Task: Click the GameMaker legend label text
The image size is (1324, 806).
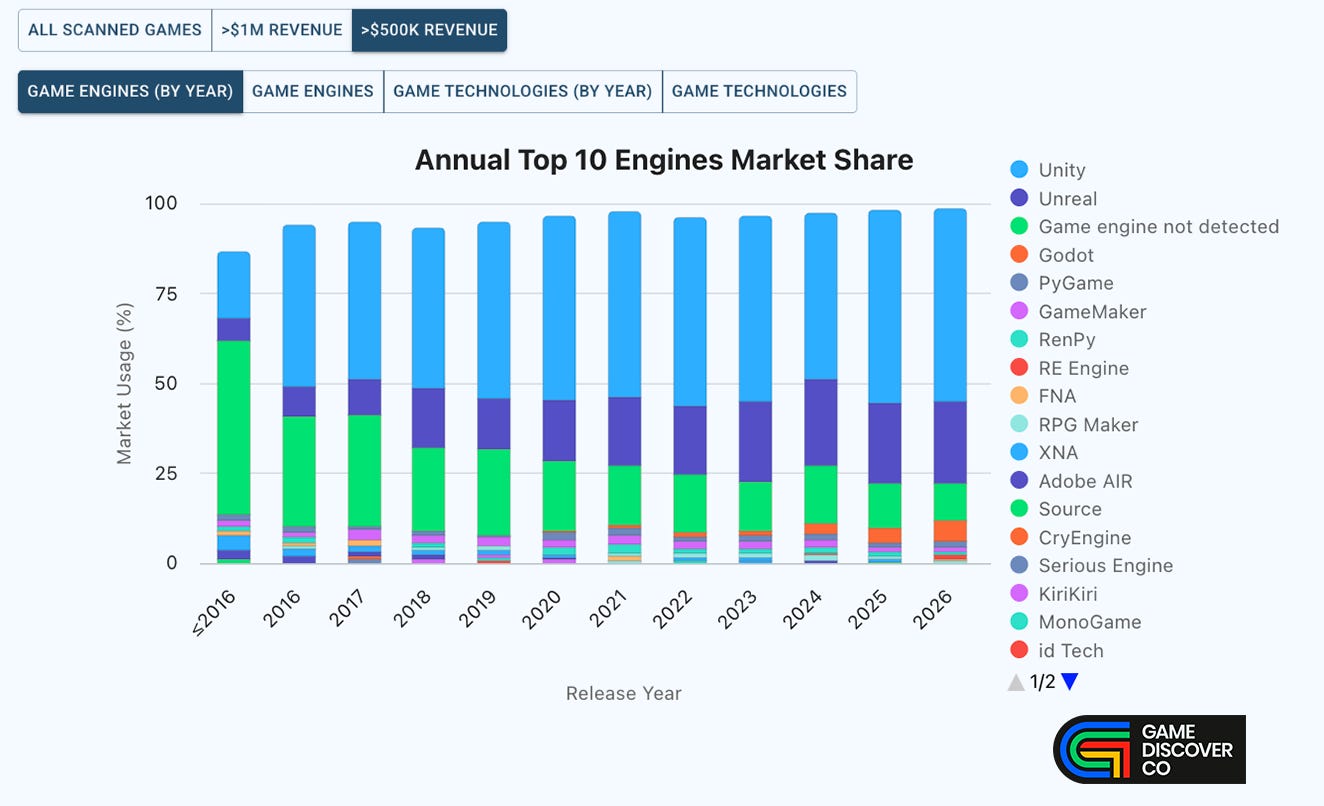Action: (1093, 311)
